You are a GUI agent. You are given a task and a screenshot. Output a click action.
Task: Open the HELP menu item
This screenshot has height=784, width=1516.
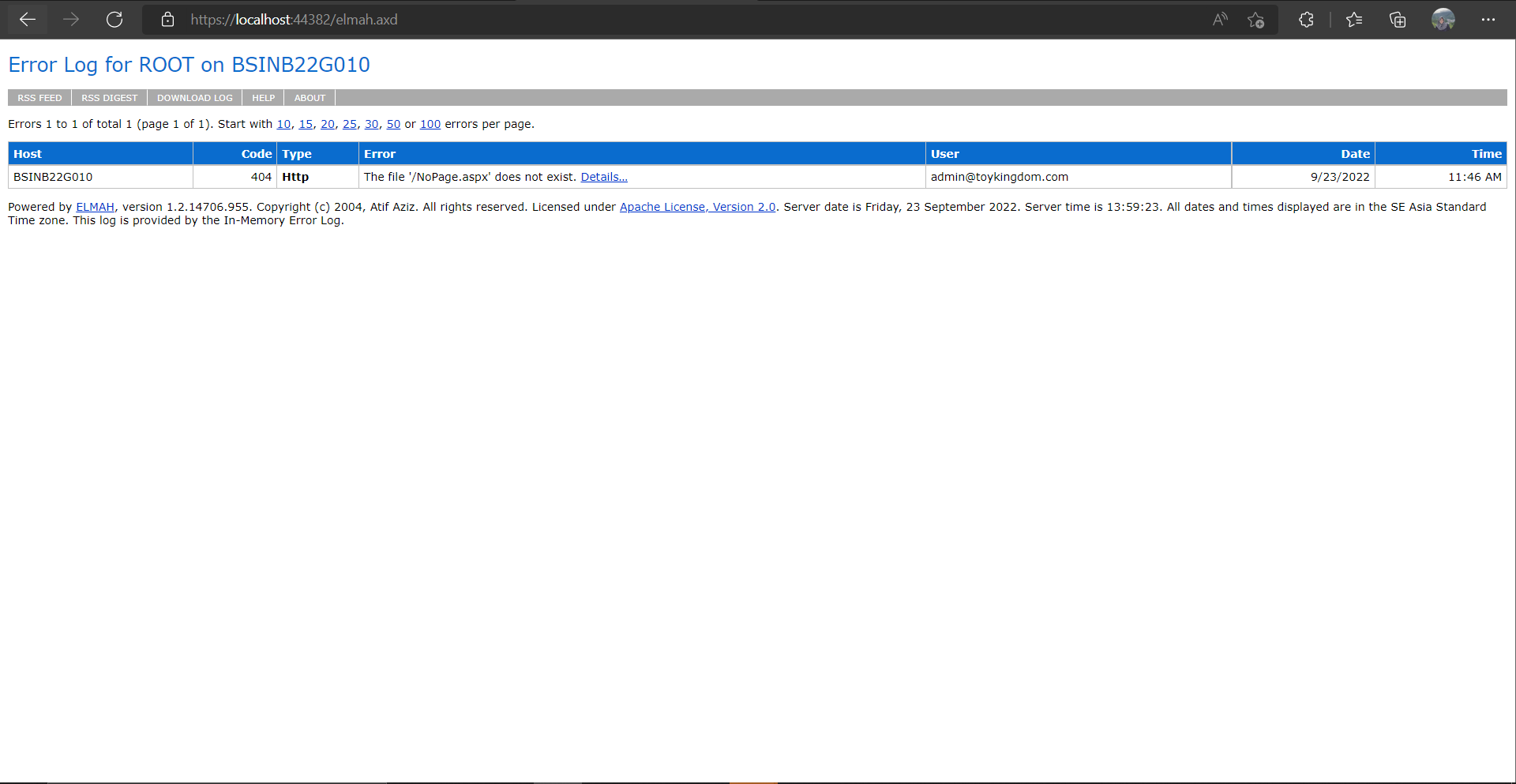click(x=263, y=98)
